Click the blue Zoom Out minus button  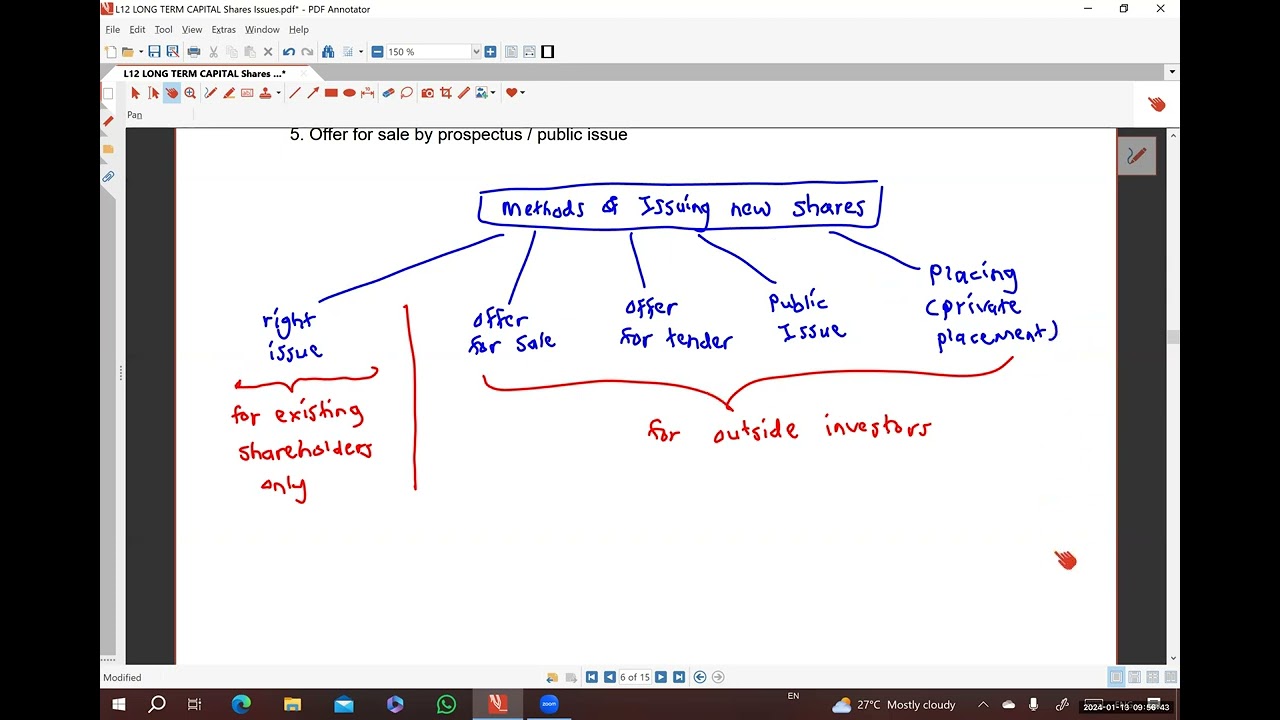(x=377, y=52)
